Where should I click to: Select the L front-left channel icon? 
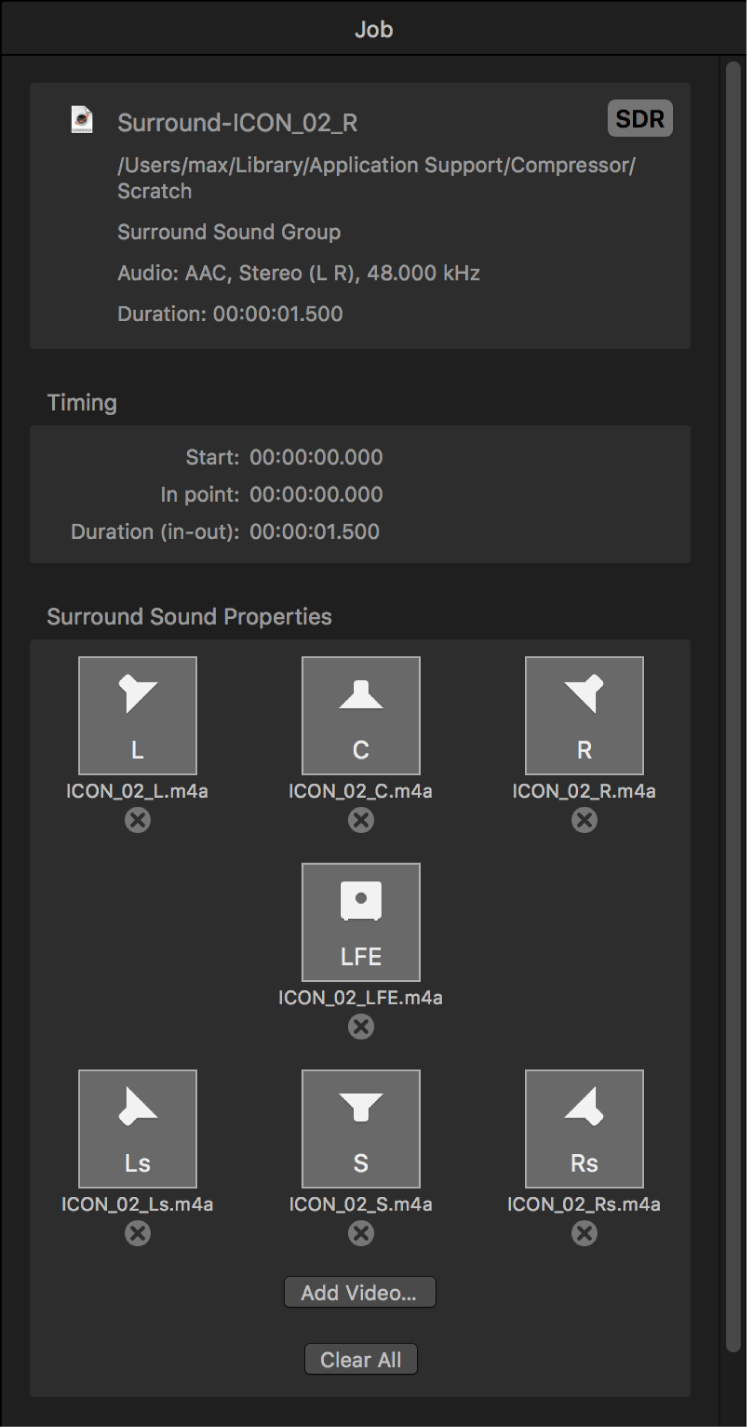coord(137,715)
